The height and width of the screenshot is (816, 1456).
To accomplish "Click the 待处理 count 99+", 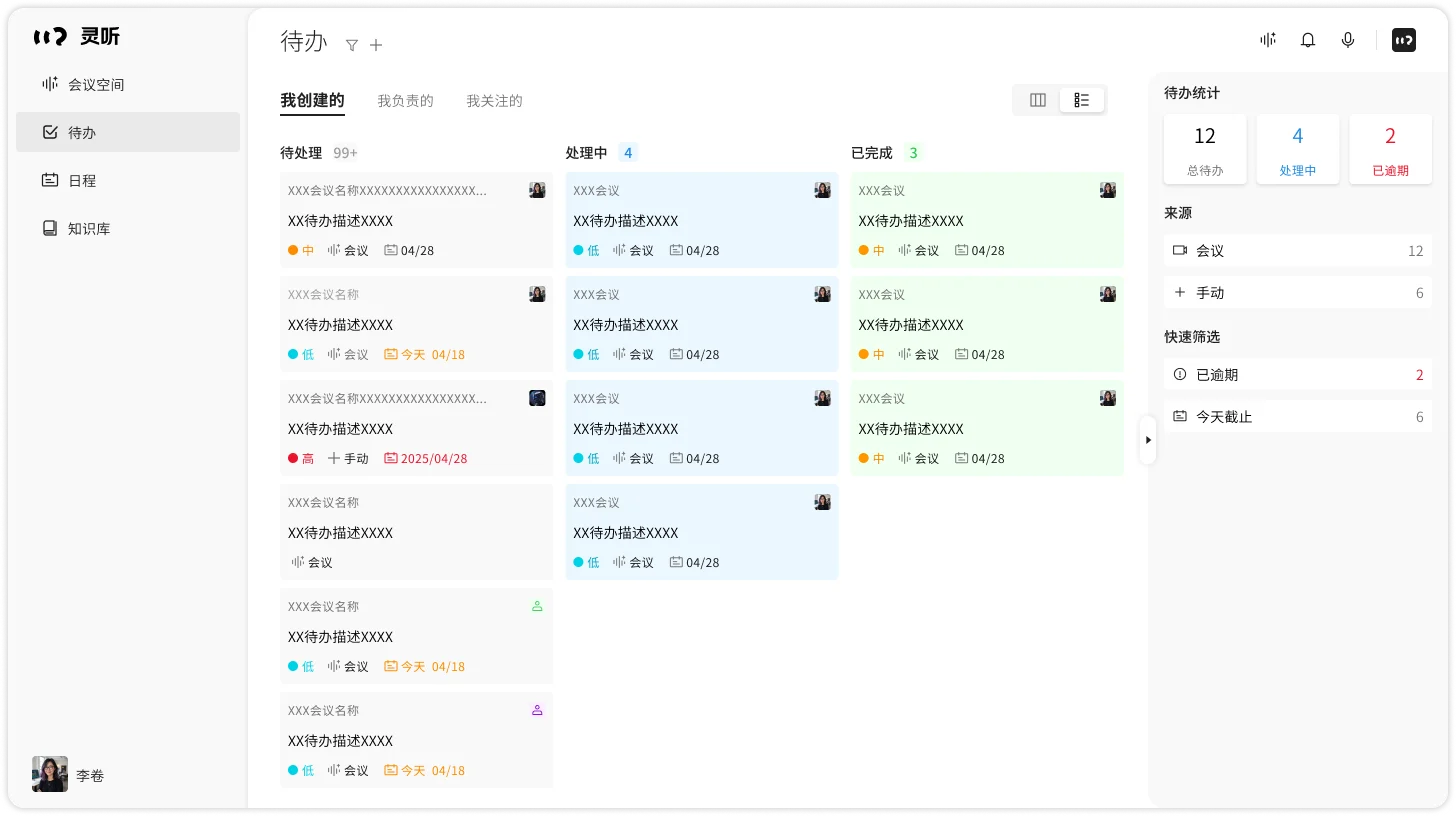I will point(345,153).
